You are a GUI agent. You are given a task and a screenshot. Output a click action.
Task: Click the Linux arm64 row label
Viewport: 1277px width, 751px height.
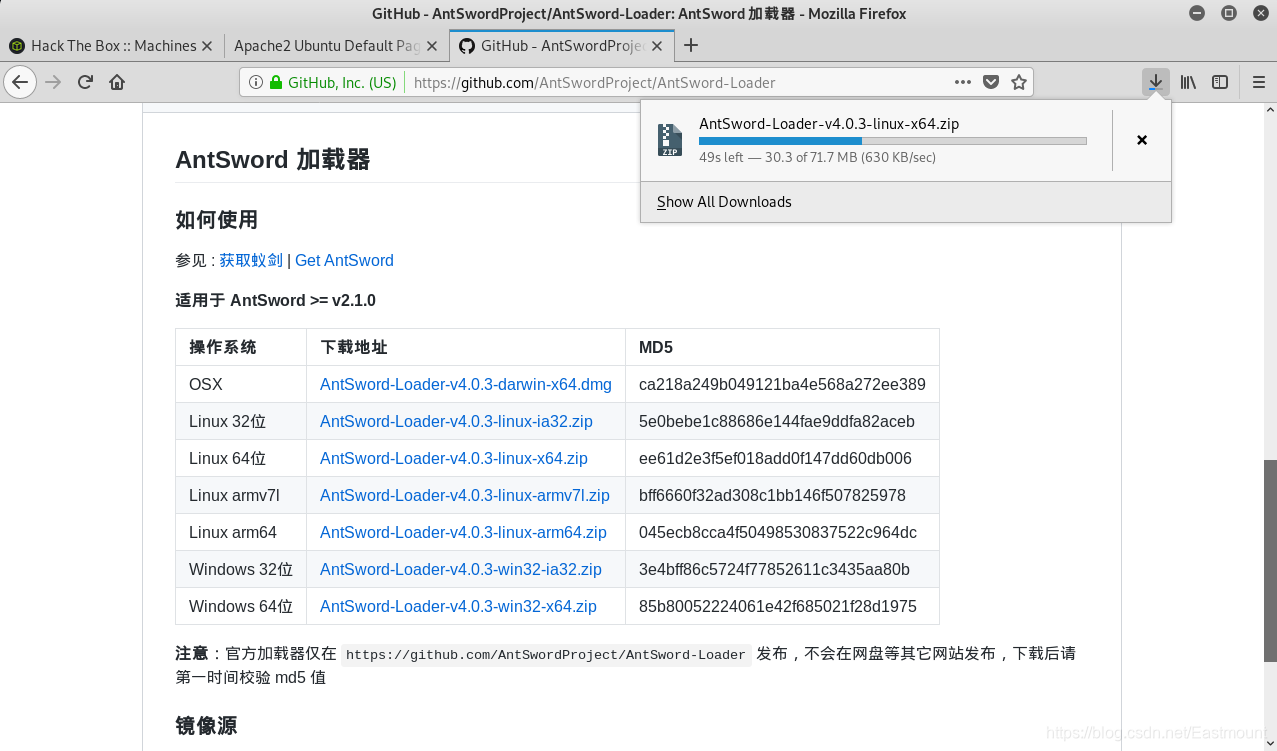pyautogui.click(x=233, y=532)
